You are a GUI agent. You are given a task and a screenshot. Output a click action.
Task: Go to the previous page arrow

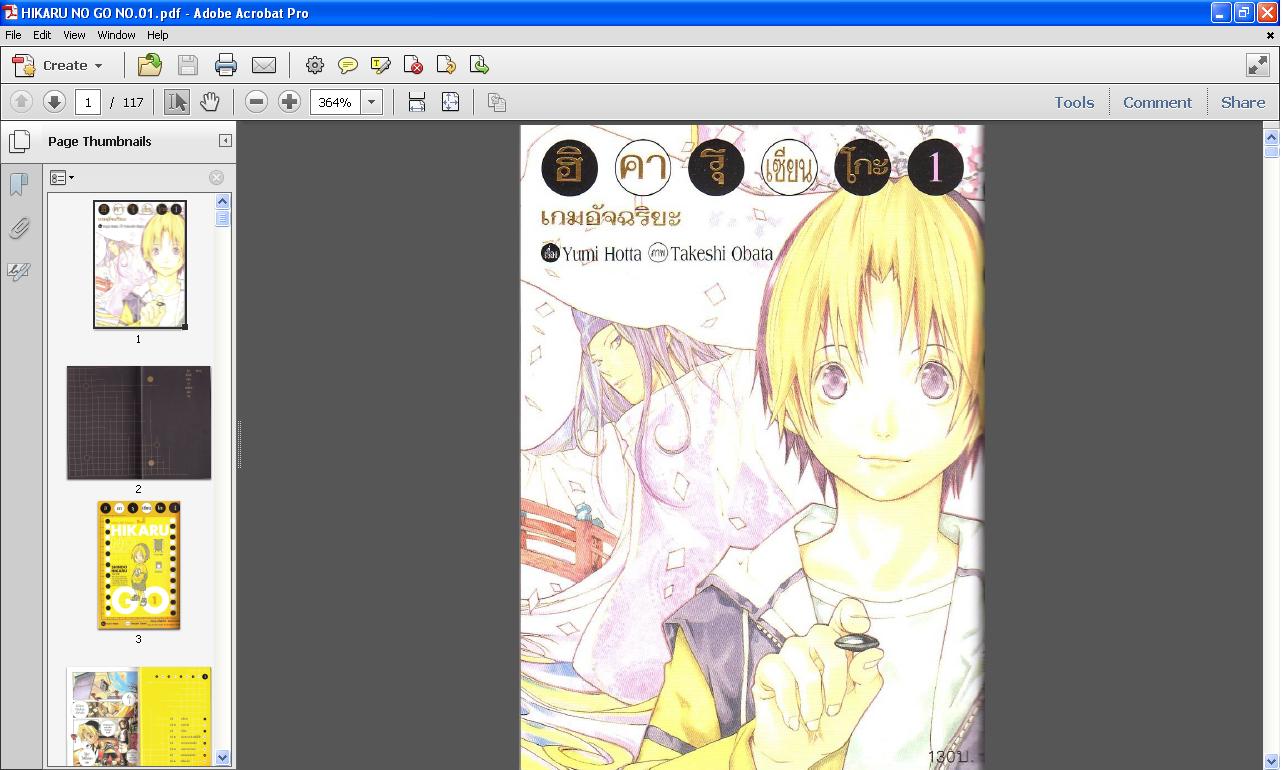click(x=21, y=102)
